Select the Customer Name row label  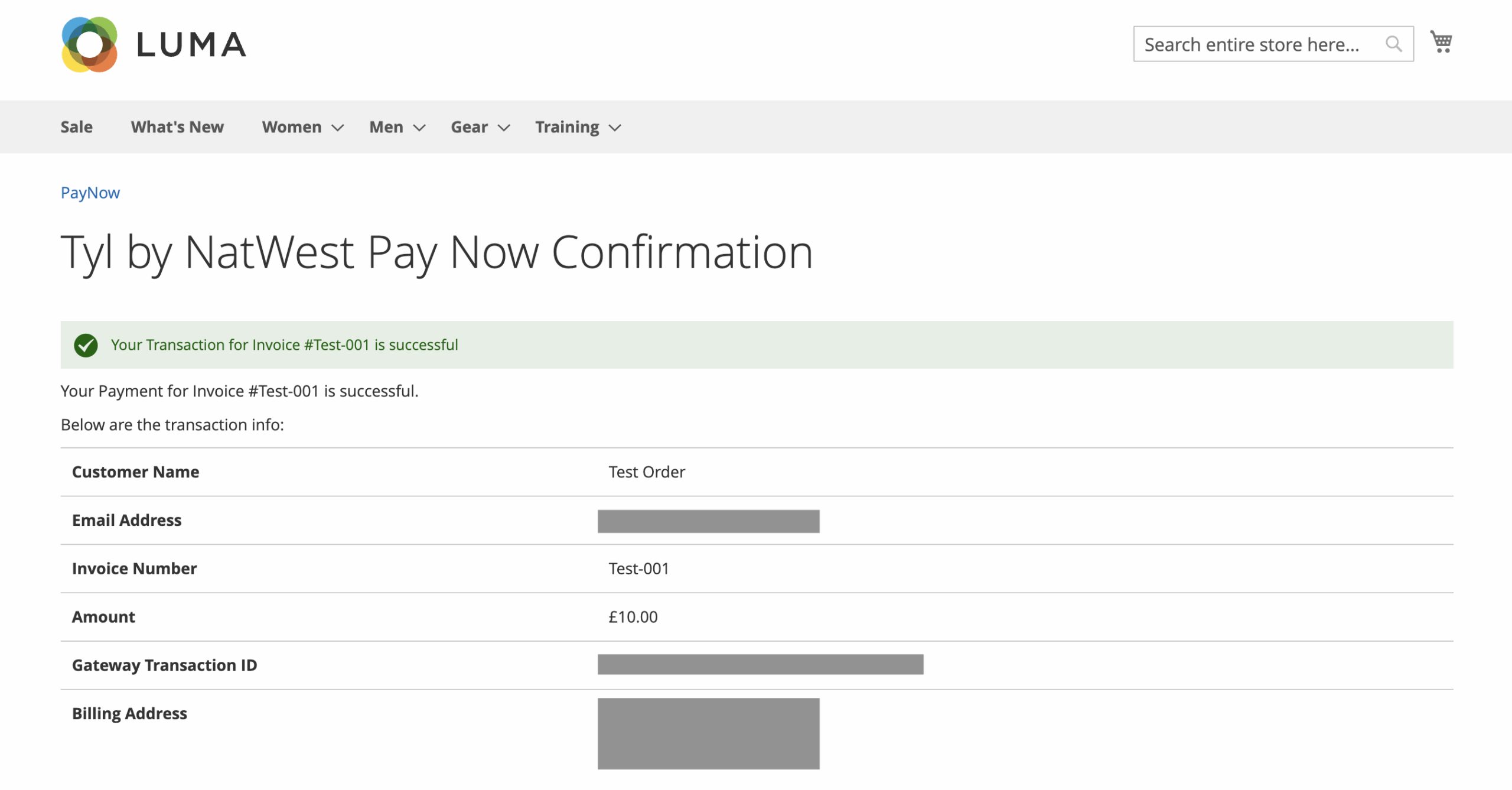(135, 472)
